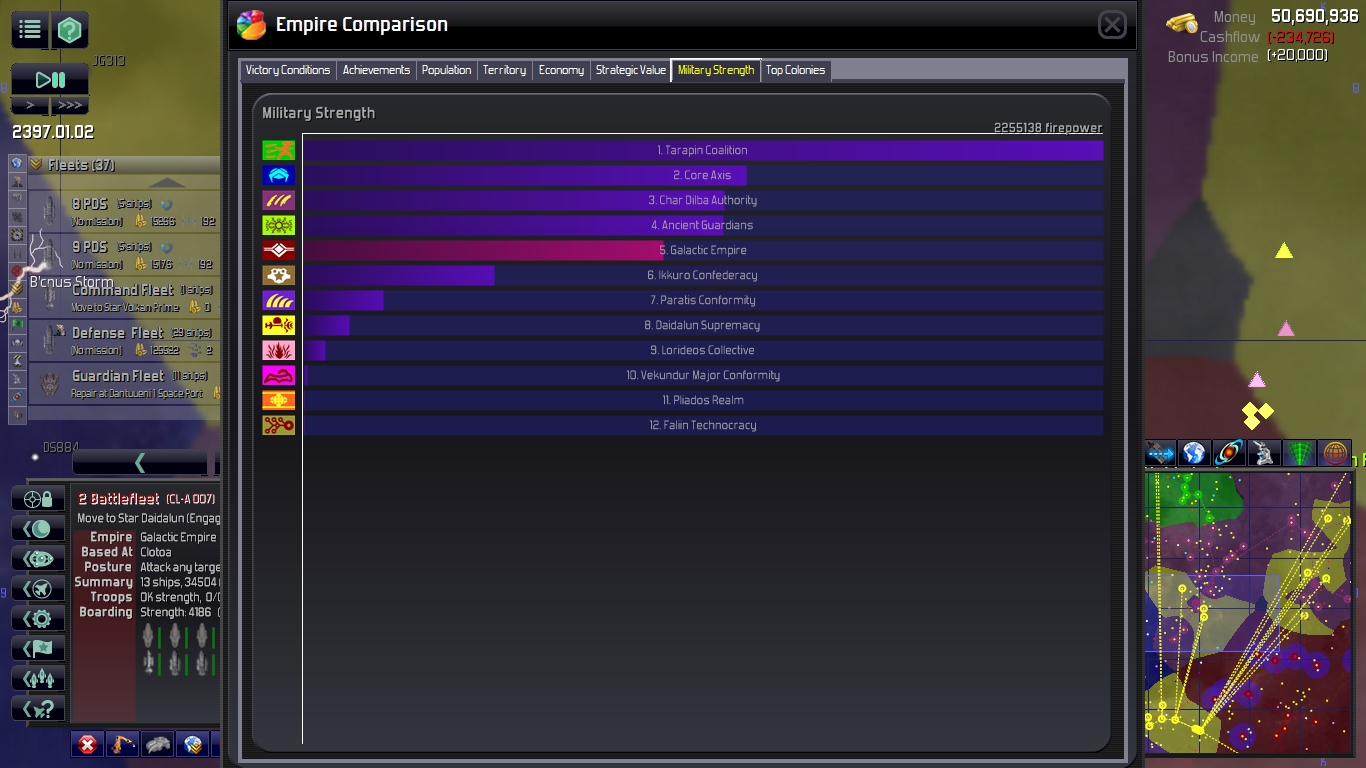Viewport: 1366px width, 768px height.
Task: Click the gold bars money icon
Action: pos(1182,22)
